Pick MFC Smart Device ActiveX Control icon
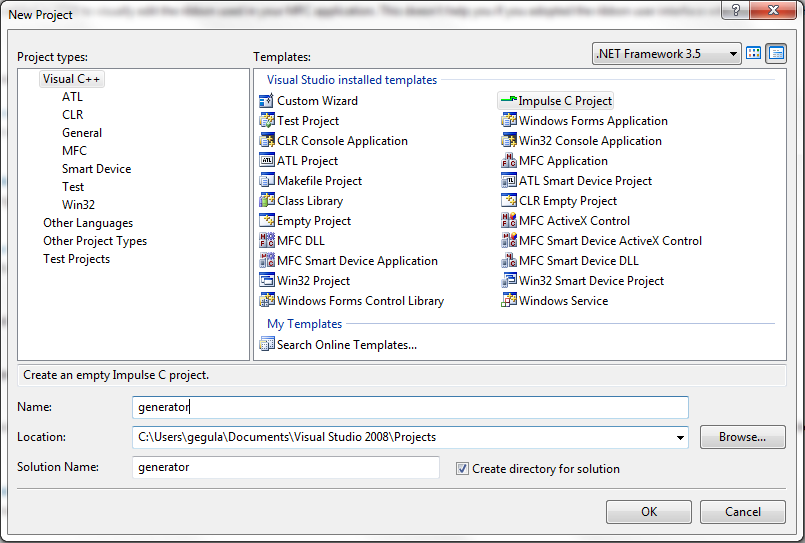Screen dimensions: 805x543 click(x=508, y=241)
